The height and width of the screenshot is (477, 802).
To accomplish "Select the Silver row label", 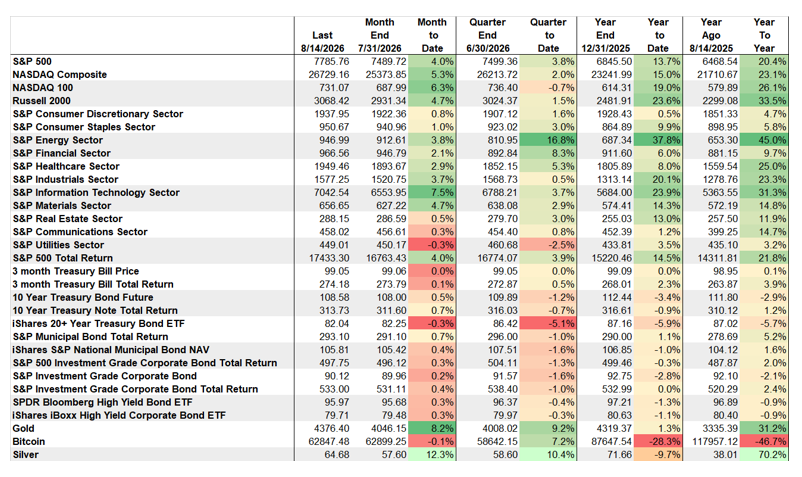I will pyautogui.click(x=26, y=455).
